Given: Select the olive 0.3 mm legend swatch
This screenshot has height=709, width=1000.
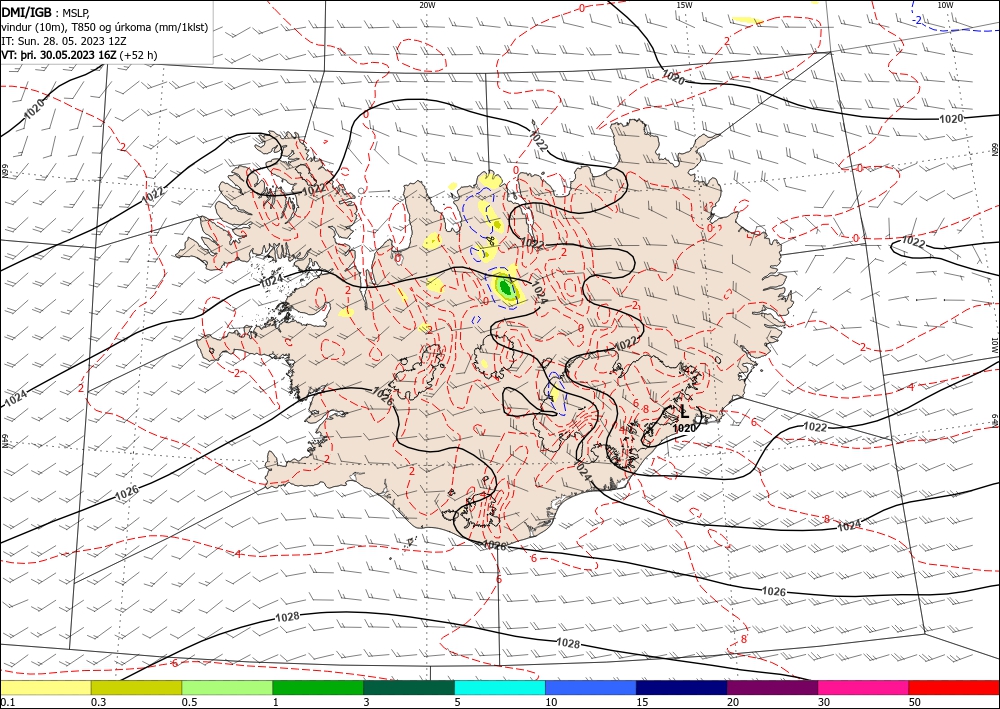Looking at the screenshot, I should click(x=136, y=687).
